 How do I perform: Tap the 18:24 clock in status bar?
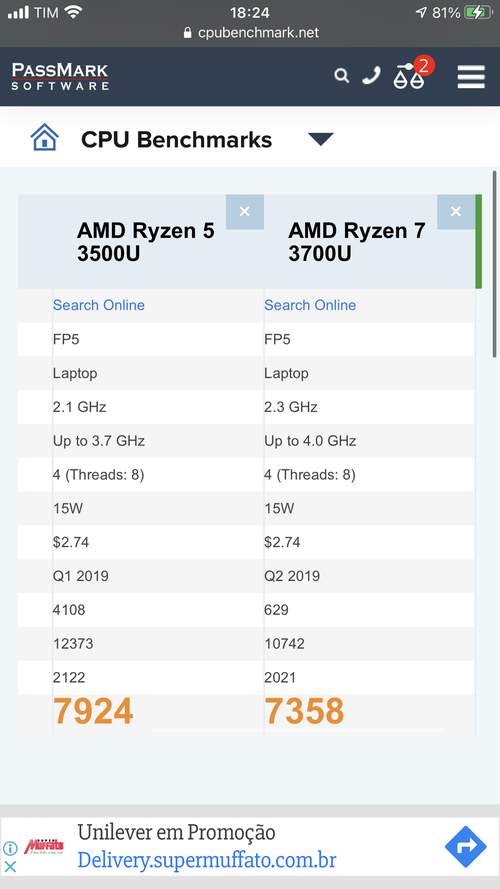pos(249,12)
